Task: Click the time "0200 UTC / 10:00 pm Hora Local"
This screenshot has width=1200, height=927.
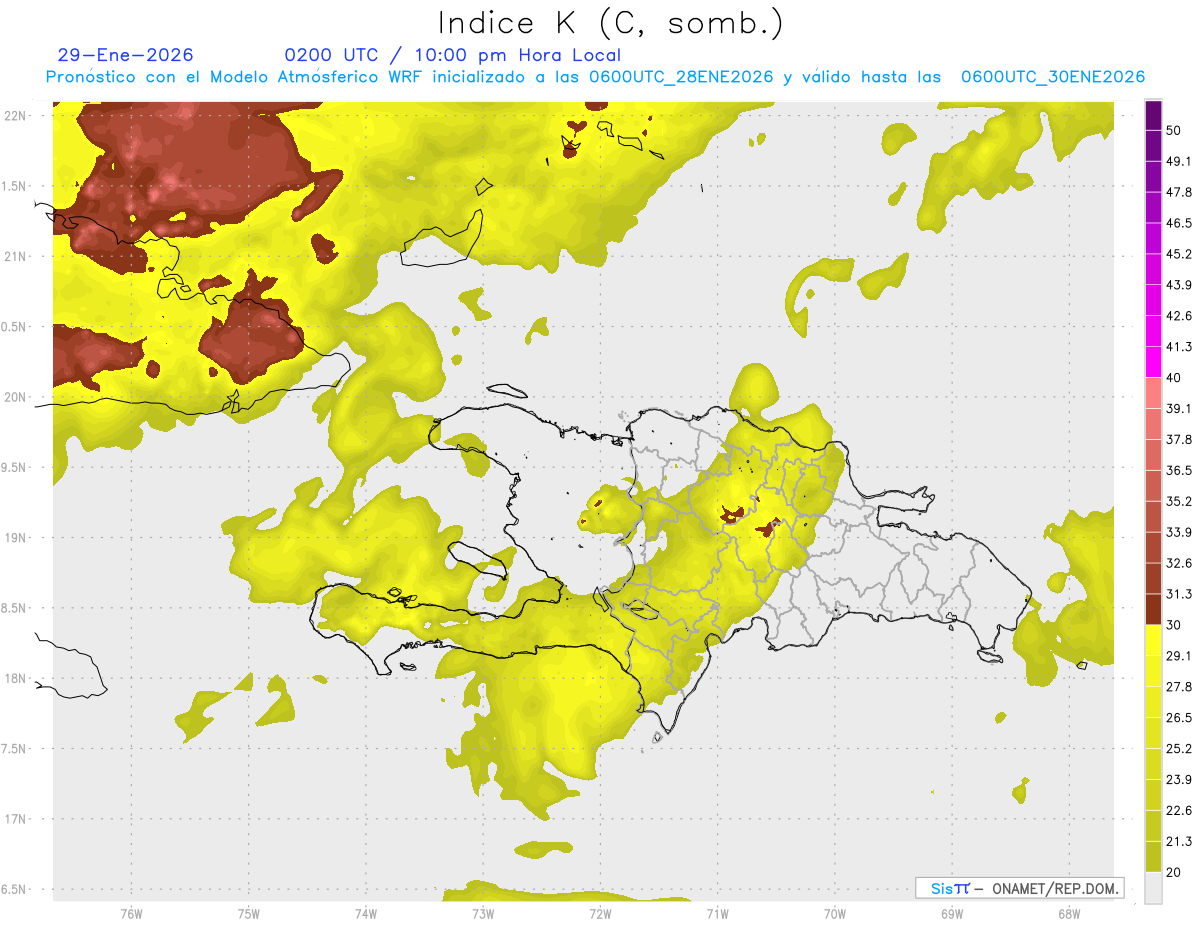Action: pos(453,55)
